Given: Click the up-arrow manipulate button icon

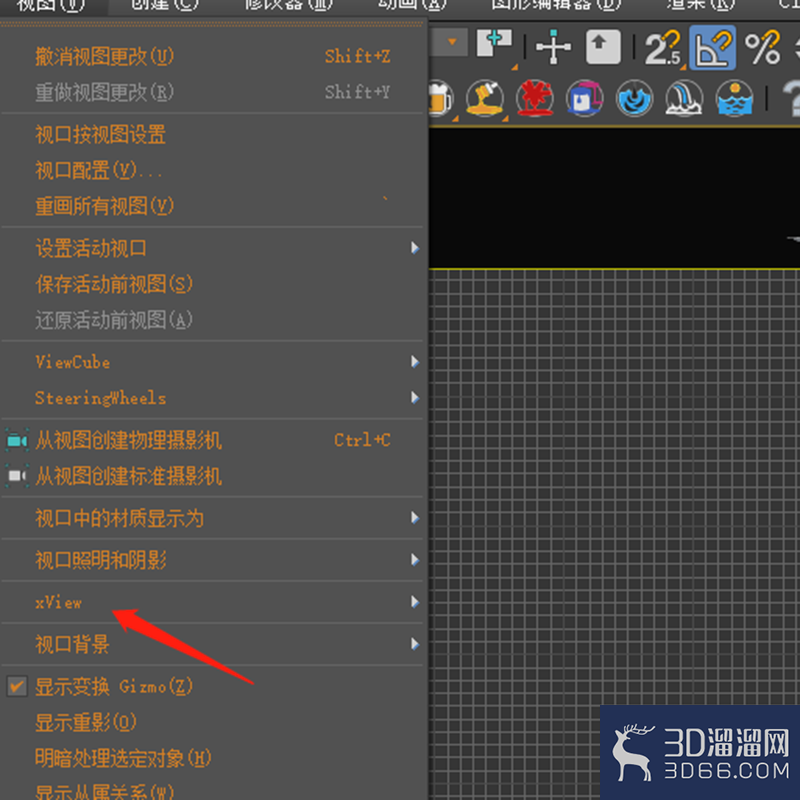Looking at the screenshot, I should coord(603,47).
